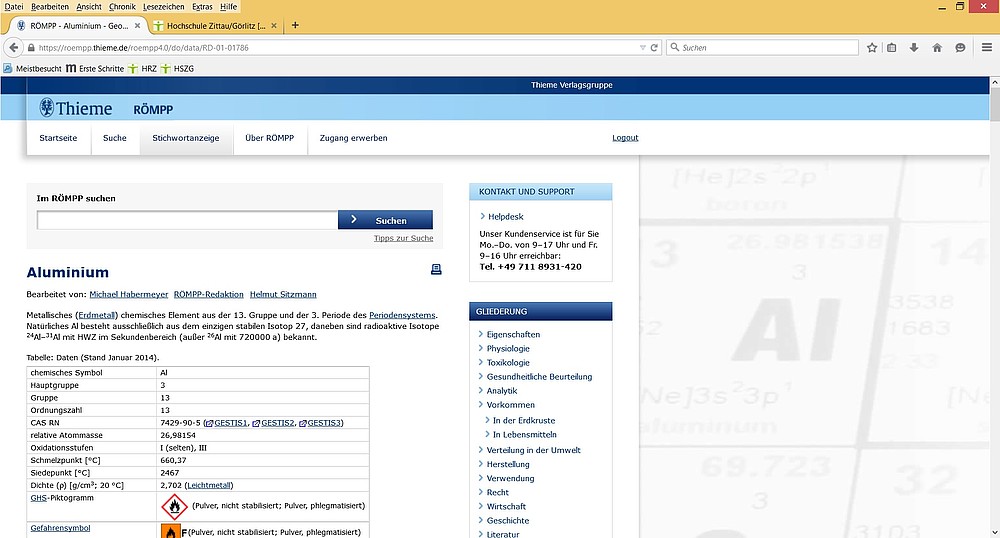This screenshot has height=538, width=1000.
Task: Open the Firefox downloads arrow icon
Action: pyautogui.click(x=914, y=47)
